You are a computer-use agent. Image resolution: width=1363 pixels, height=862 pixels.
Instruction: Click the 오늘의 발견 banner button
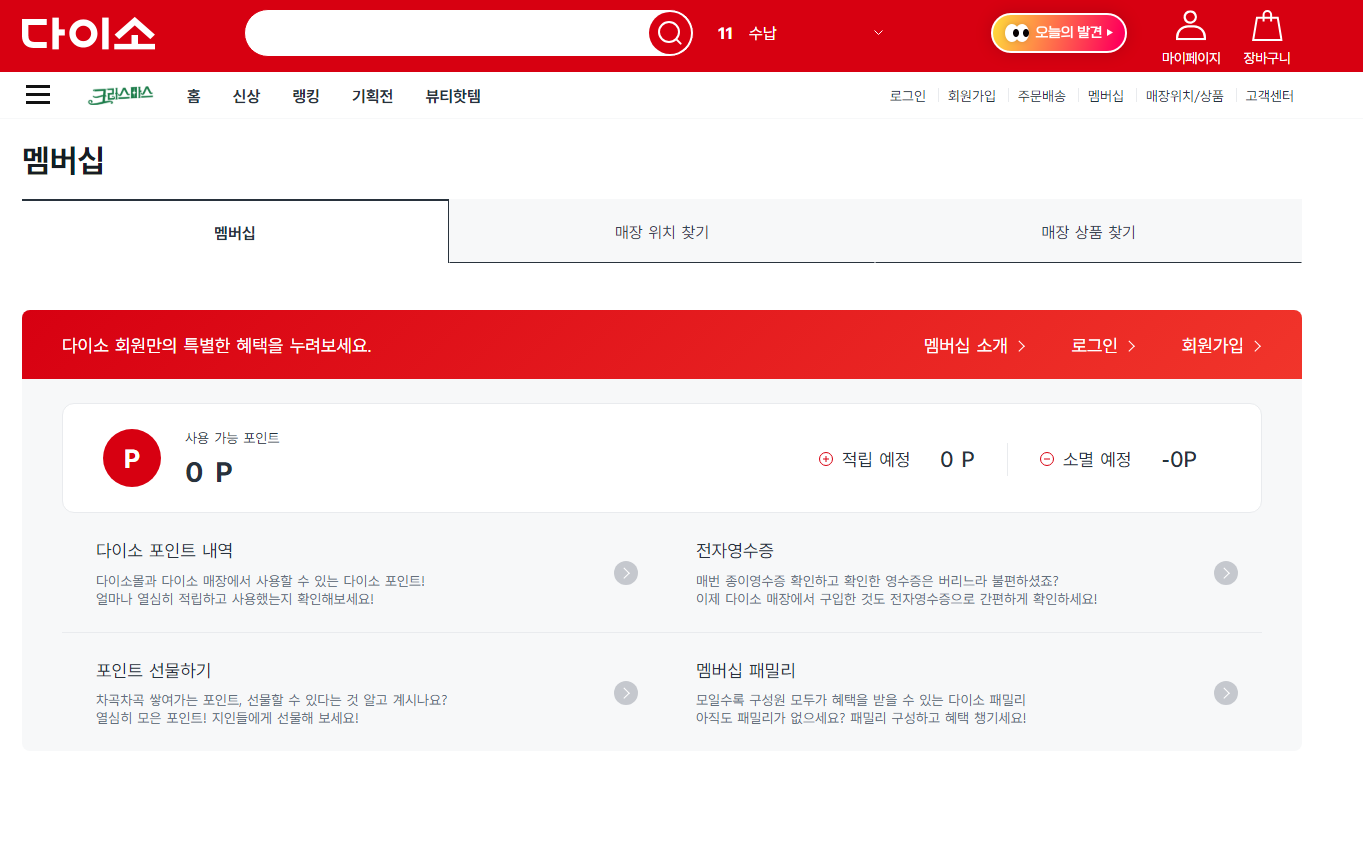(x=1059, y=33)
